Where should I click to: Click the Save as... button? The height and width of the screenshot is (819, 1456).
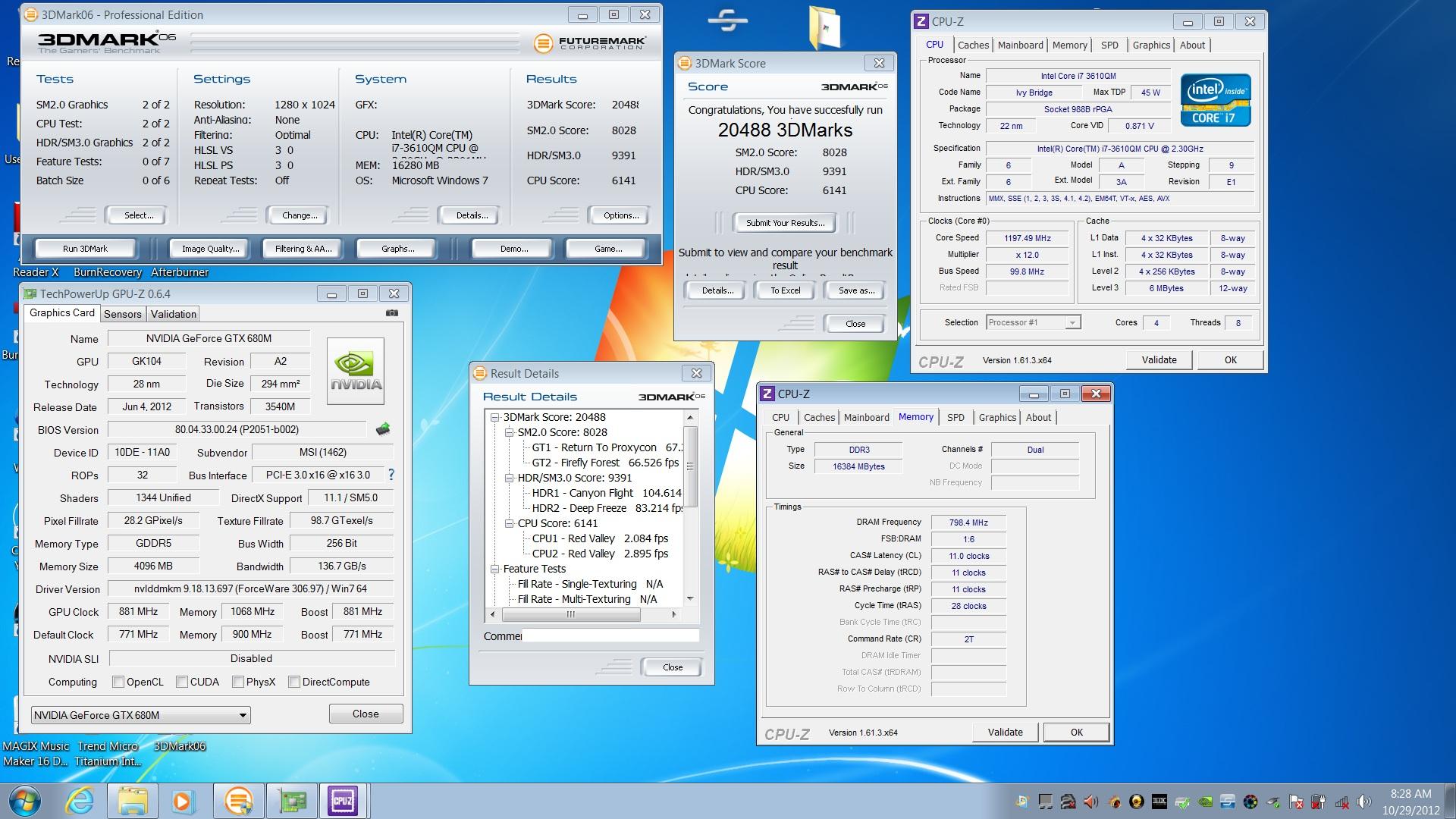point(856,290)
